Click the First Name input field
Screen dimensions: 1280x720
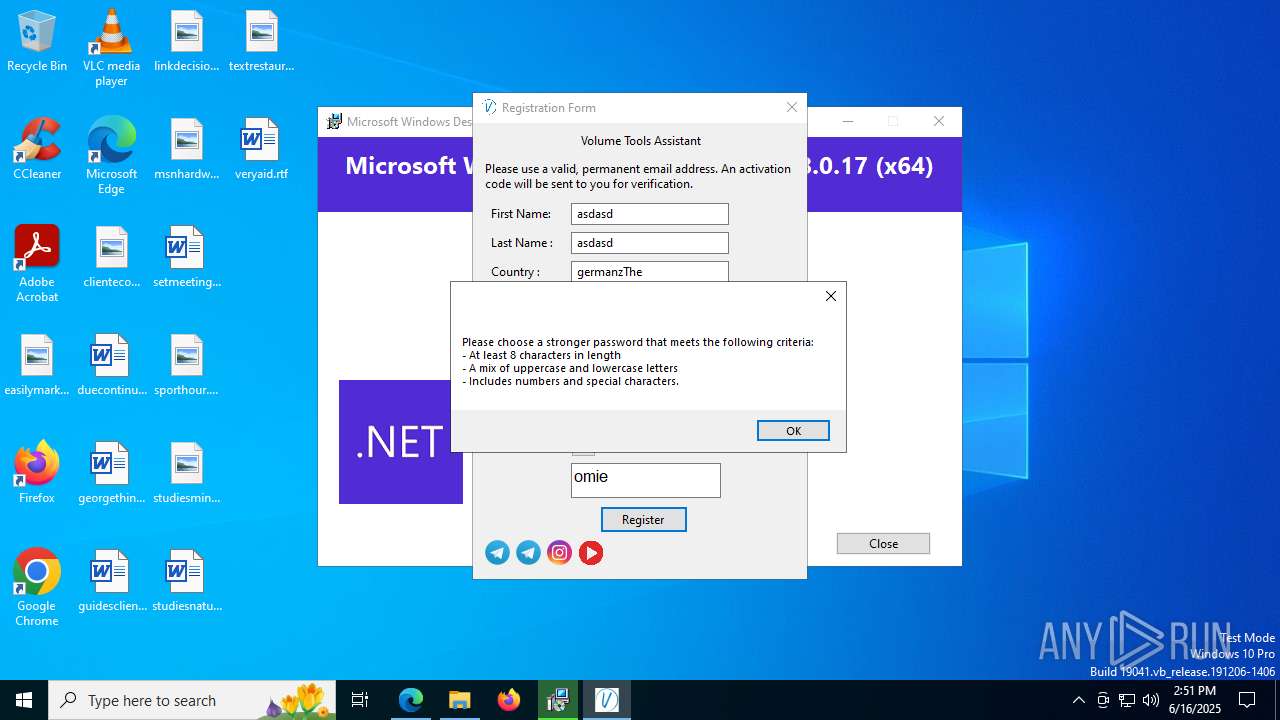coord(650,214)
